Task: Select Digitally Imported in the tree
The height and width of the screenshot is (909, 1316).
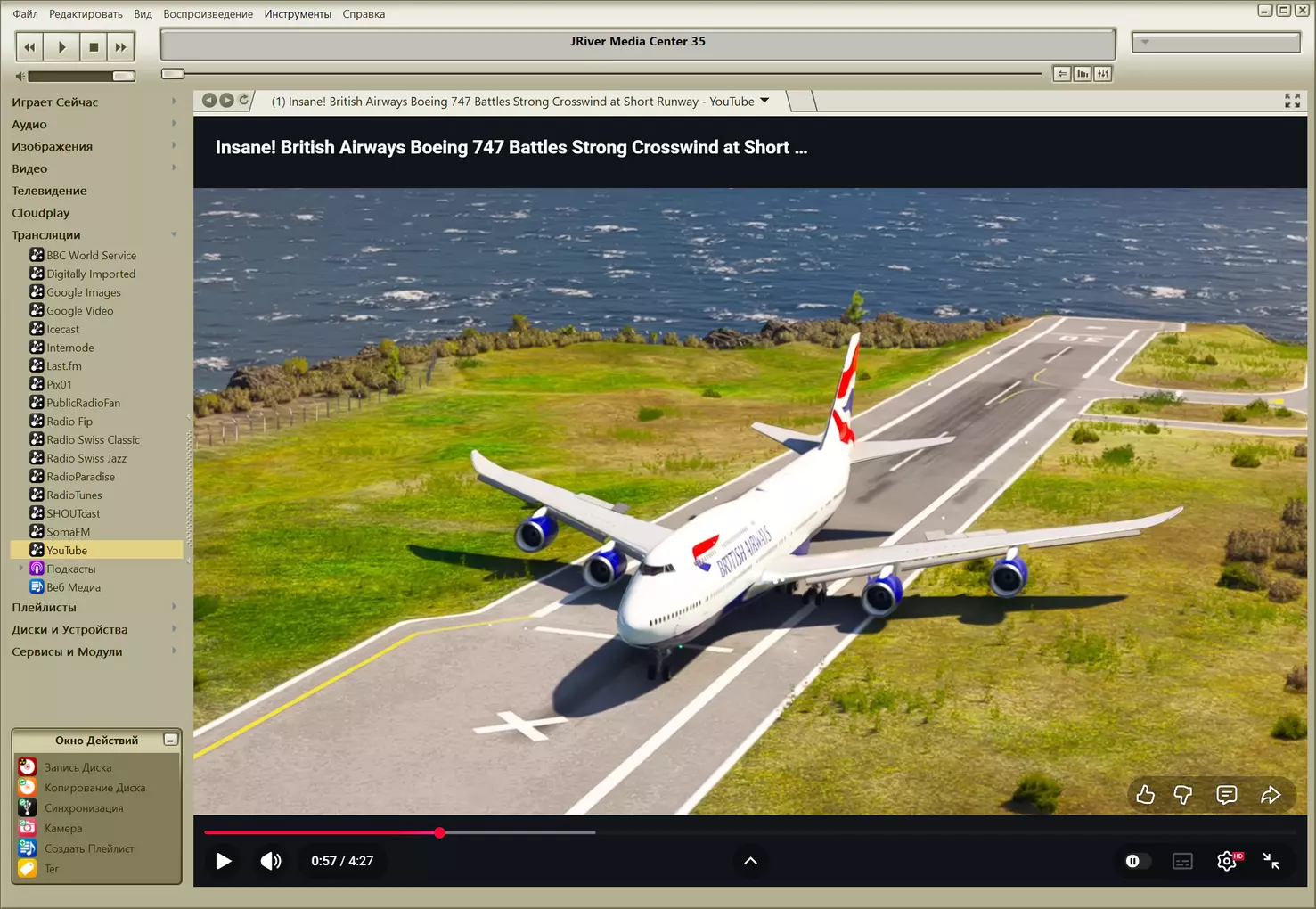Action: point(91,274)
